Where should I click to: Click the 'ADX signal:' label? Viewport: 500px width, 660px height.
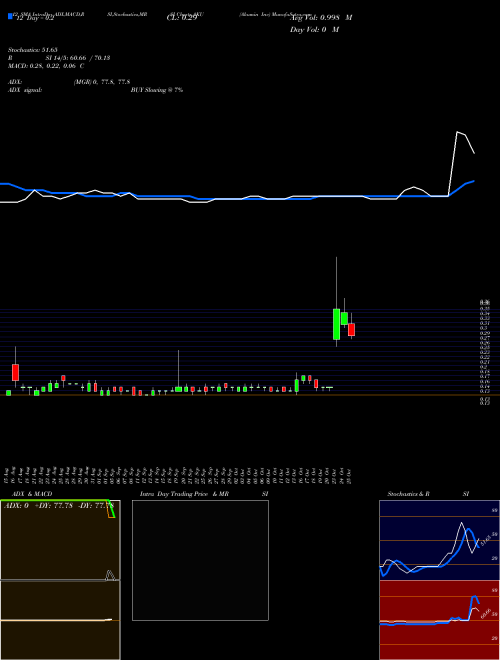(25, 90)
